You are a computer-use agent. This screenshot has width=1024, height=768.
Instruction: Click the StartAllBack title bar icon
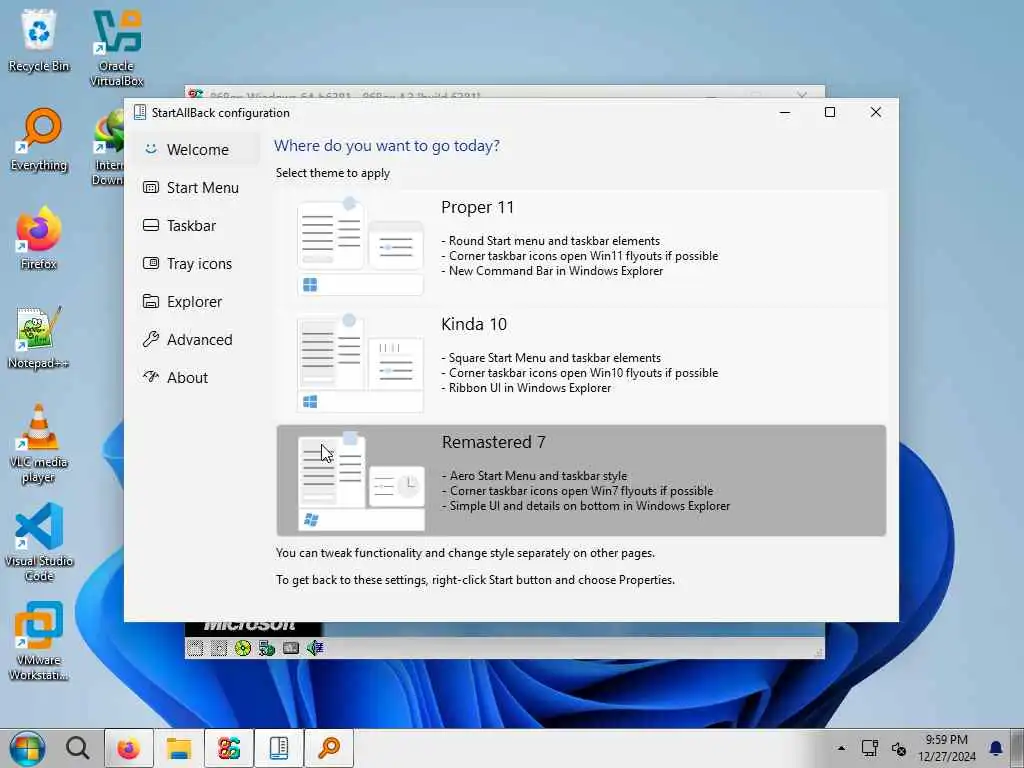(x=140, y=112)
